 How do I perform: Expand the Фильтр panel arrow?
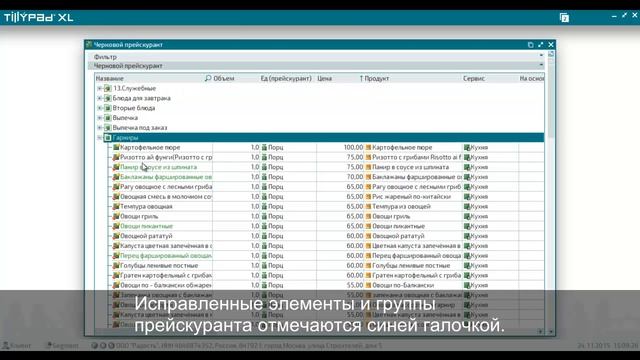(x=541, y=56)
